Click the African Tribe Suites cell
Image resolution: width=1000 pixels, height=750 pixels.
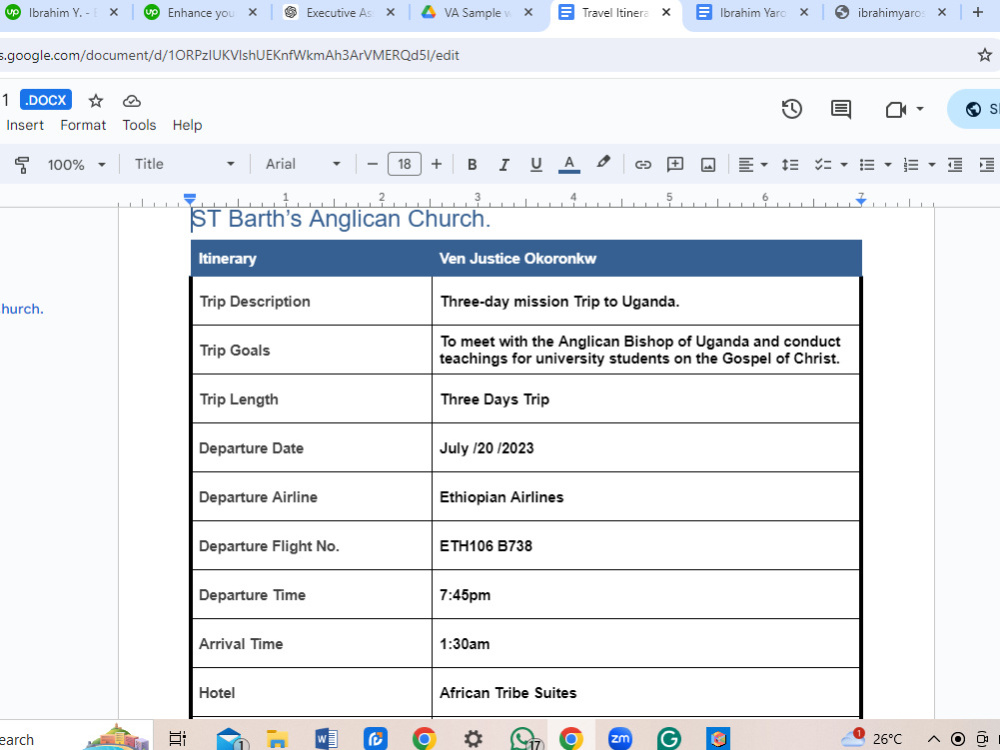click(x=645, y=693)
